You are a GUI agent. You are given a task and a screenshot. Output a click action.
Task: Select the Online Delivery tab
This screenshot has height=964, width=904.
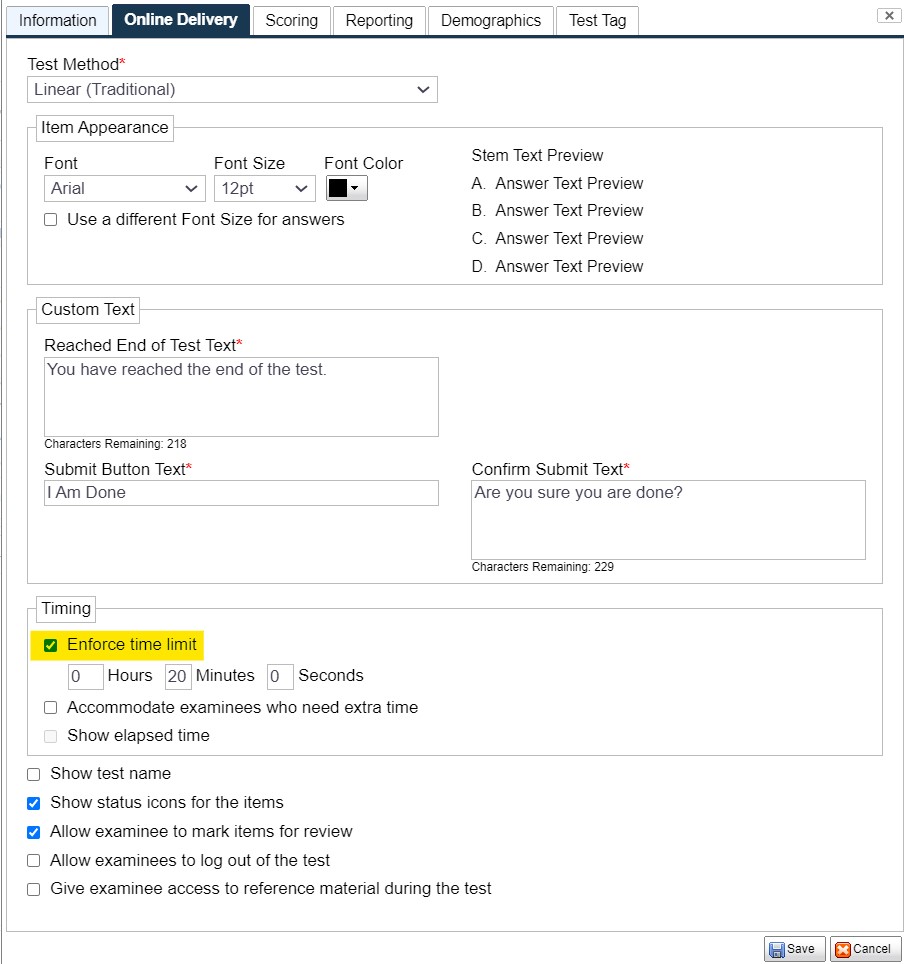(x=181, y=20)
